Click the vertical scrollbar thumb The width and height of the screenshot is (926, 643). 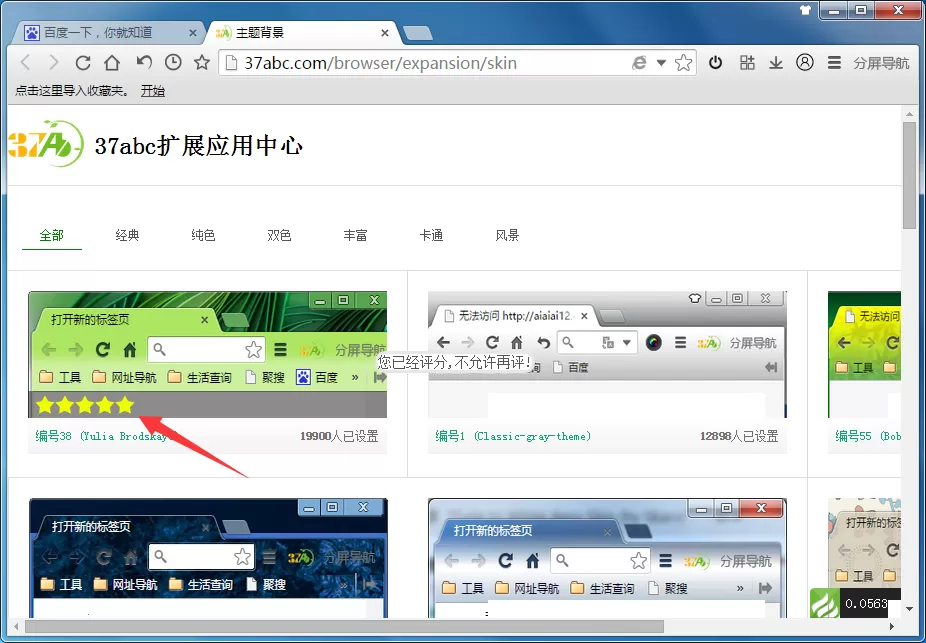pyautogui.click(x=909, y=175)
